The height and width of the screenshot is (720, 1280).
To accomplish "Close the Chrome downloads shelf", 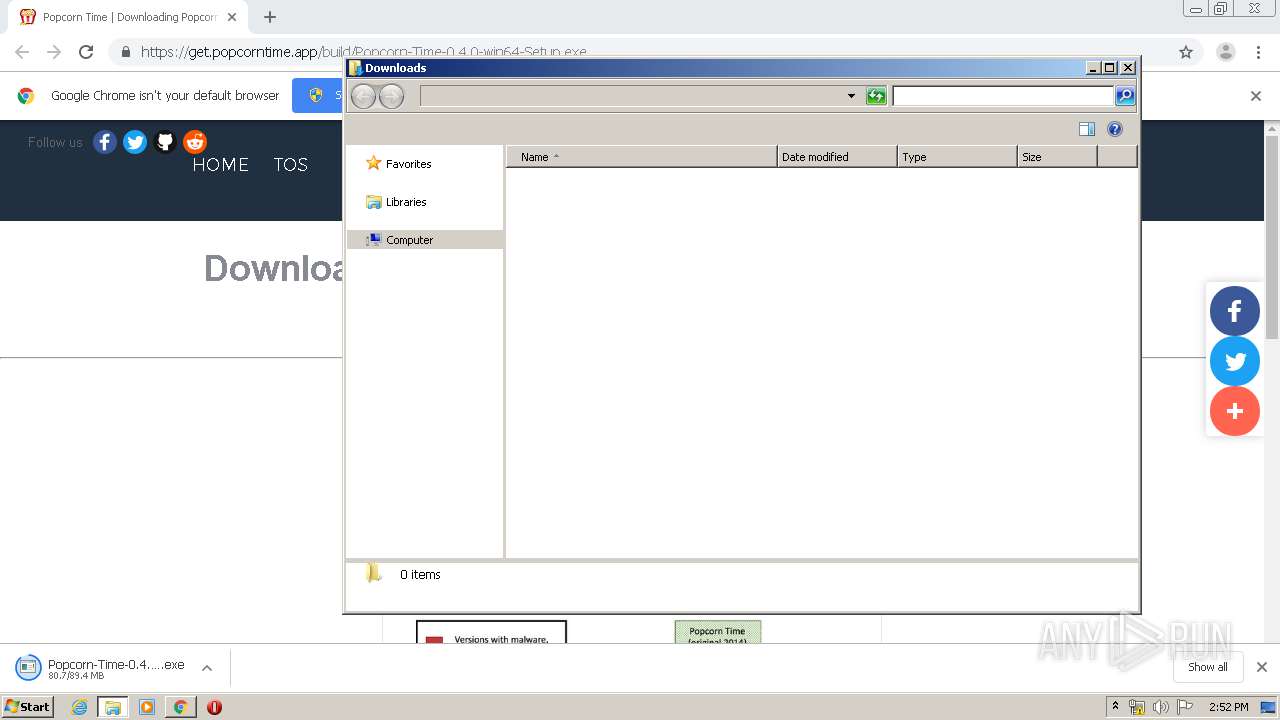I will (1261, 667).
